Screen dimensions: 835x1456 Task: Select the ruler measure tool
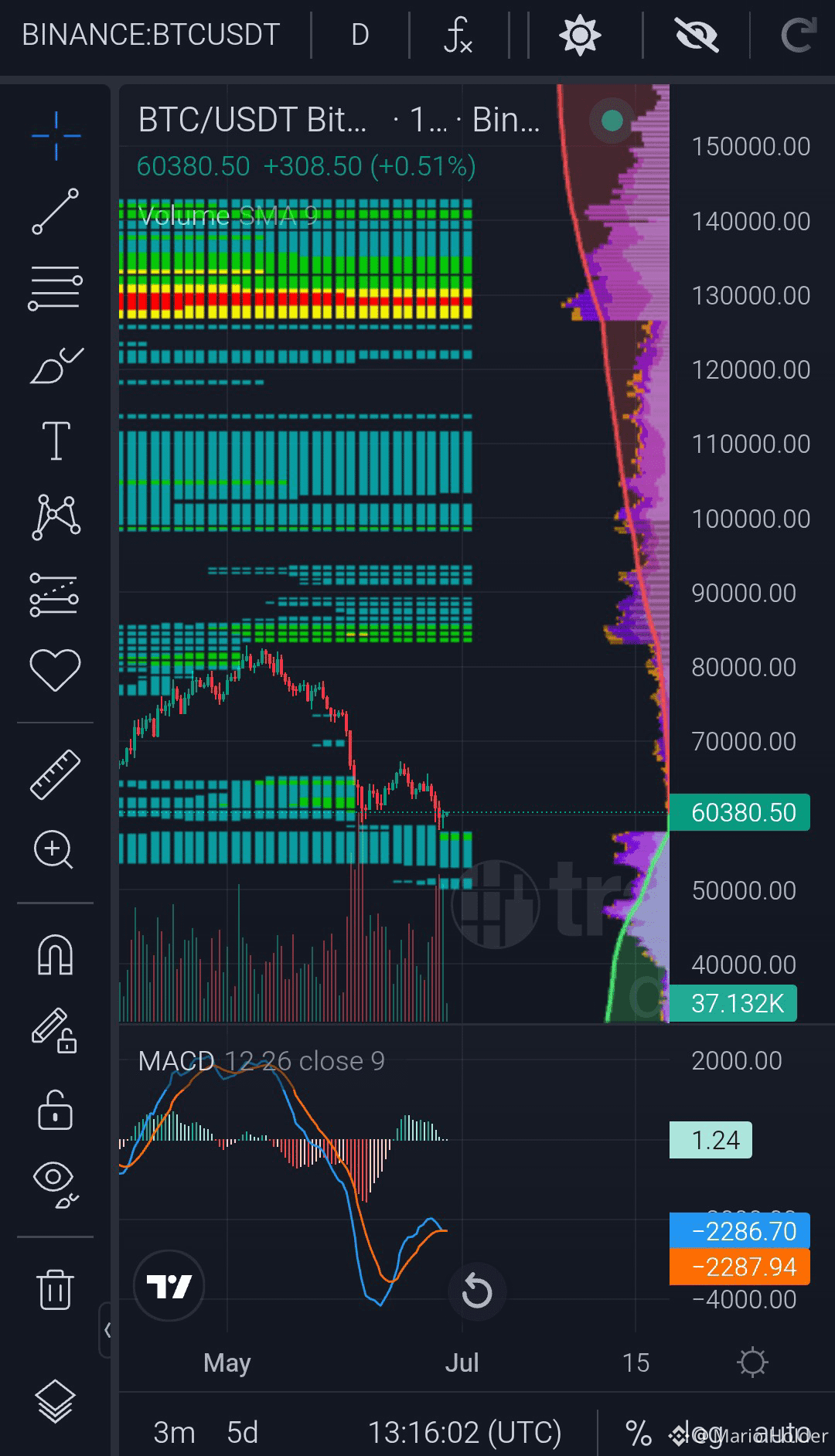tap(55, 774)
